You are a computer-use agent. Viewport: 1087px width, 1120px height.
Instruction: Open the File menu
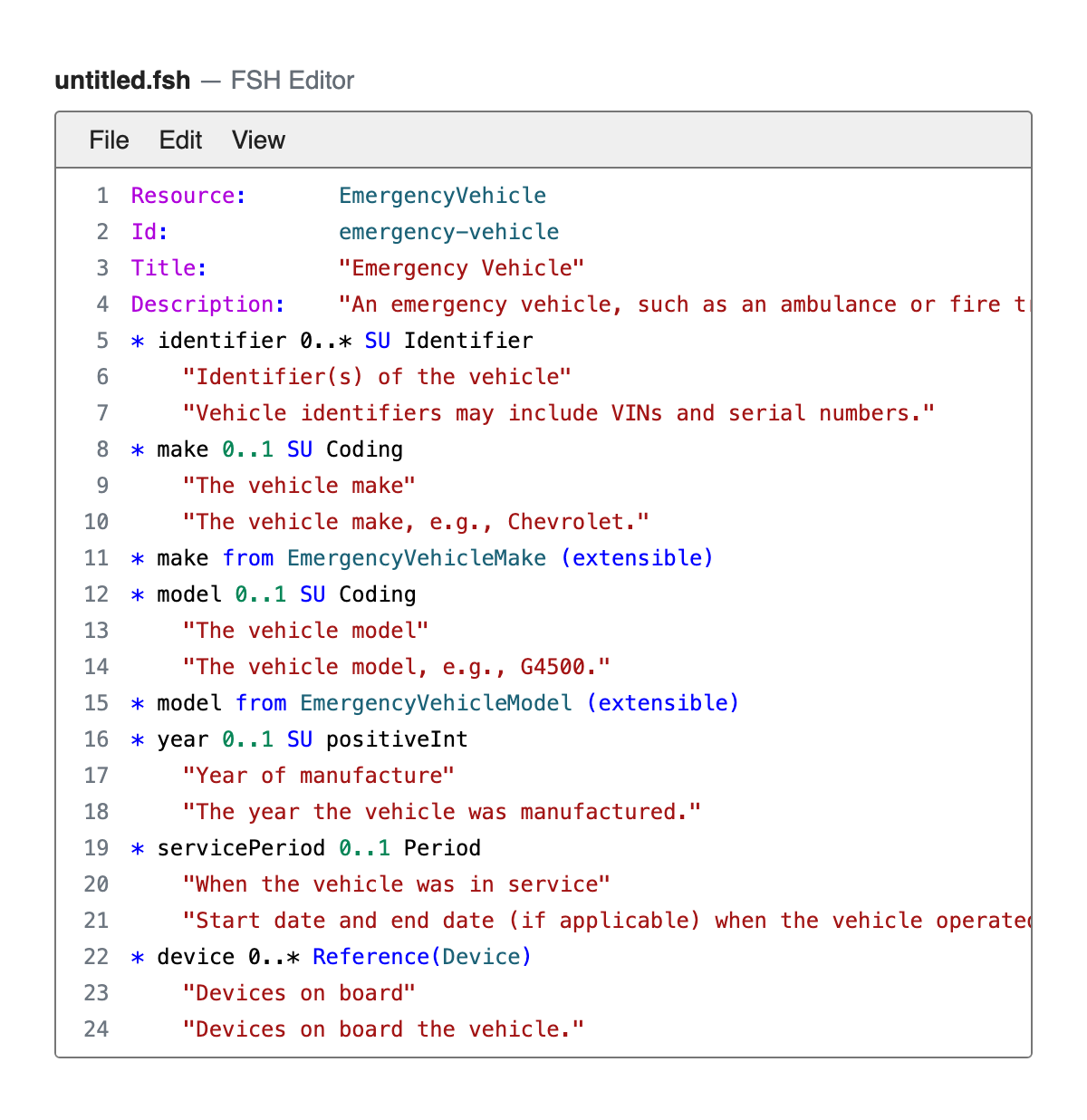coord(109,140)
